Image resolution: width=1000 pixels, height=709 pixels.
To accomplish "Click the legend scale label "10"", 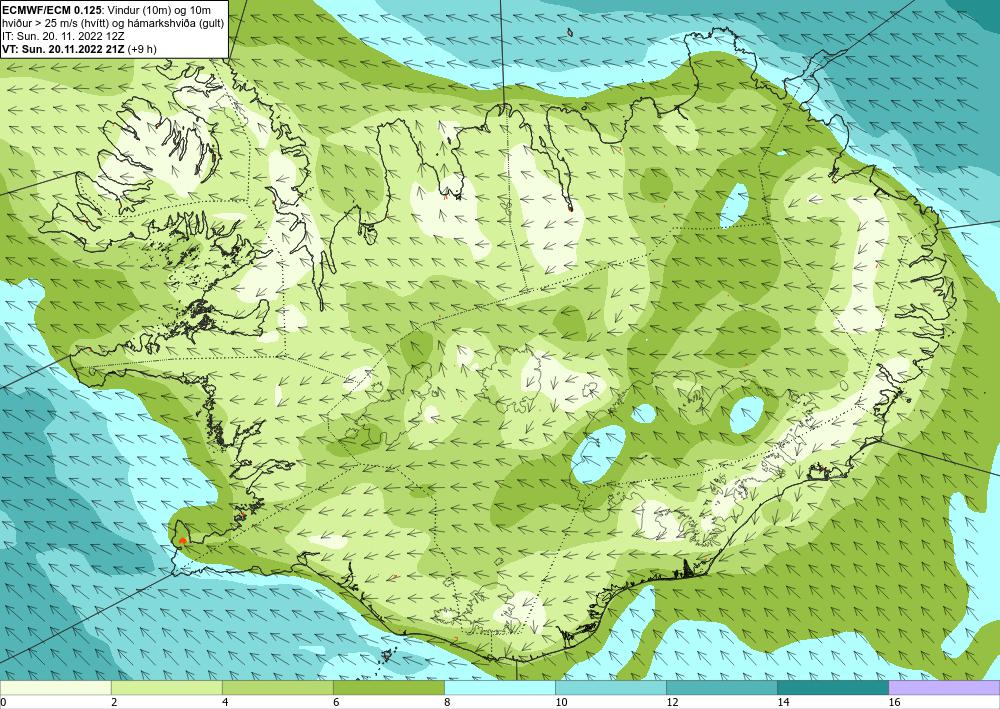I will click(x=561, y=703).
